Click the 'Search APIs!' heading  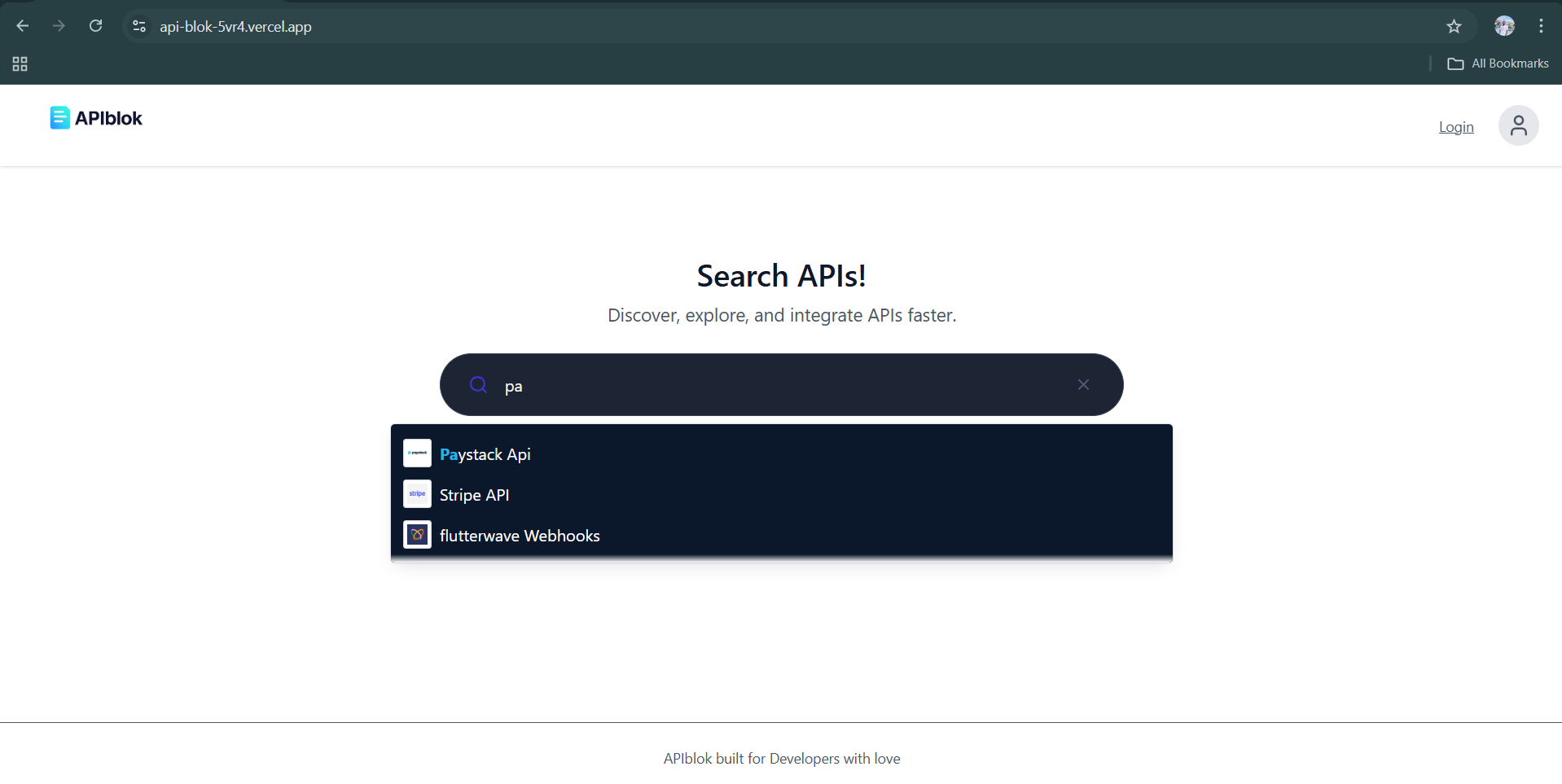tap(781, 276)
